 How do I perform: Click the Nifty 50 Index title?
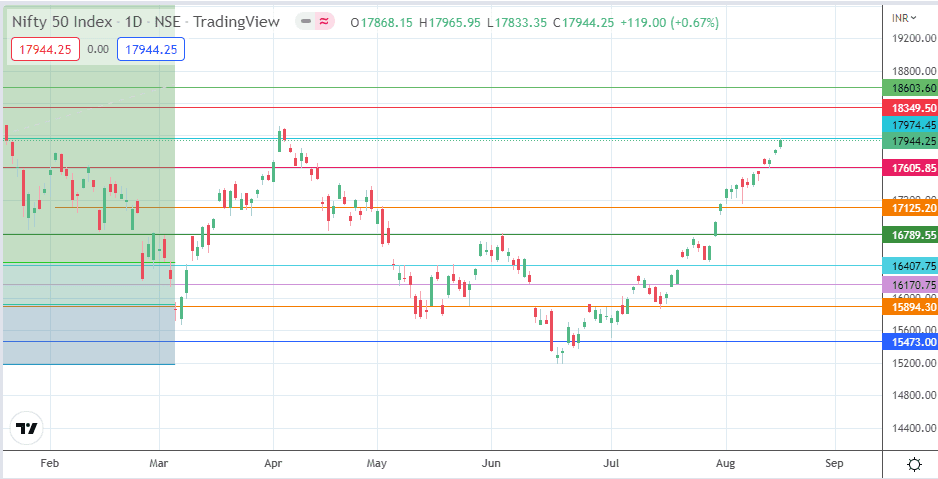(63, 22)
